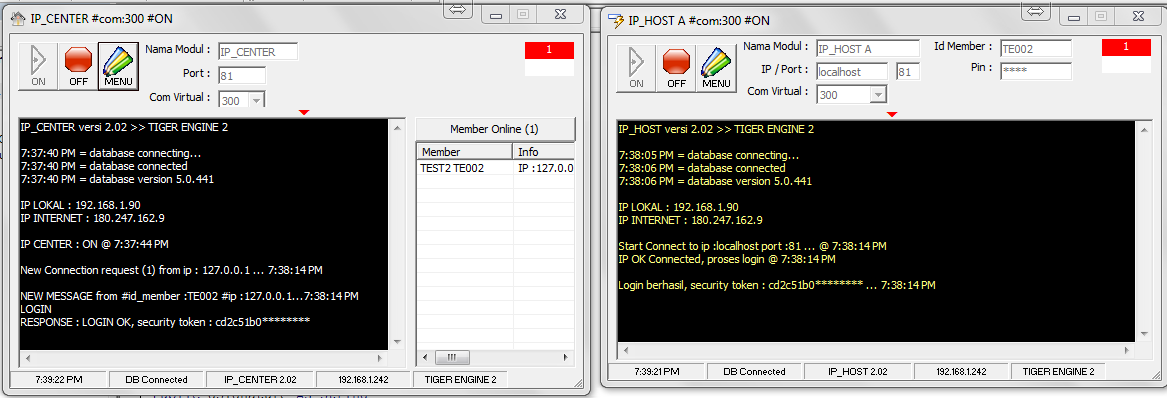Click scroll down arrow in IP_CENTER log
This screenshot has height=398, width=1167.
397,342
